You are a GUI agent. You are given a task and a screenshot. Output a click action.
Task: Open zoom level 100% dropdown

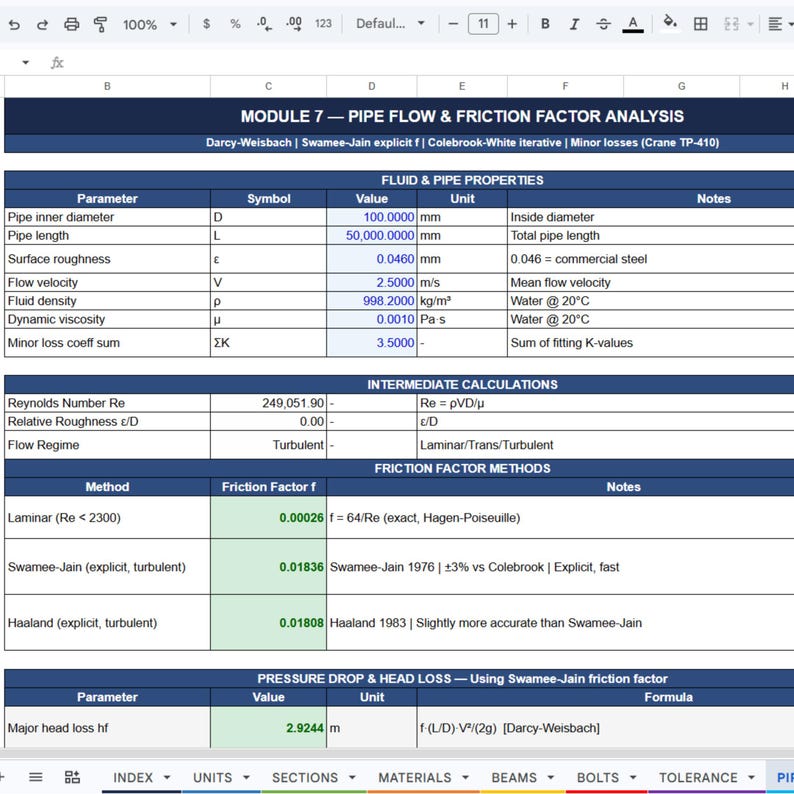[150, 24]
